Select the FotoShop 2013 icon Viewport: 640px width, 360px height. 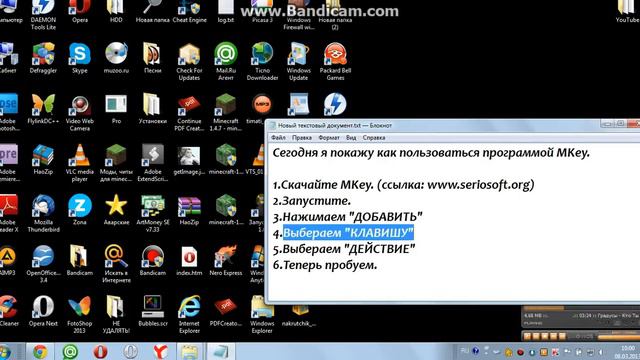pyautogui.click(x=80, y=314)
